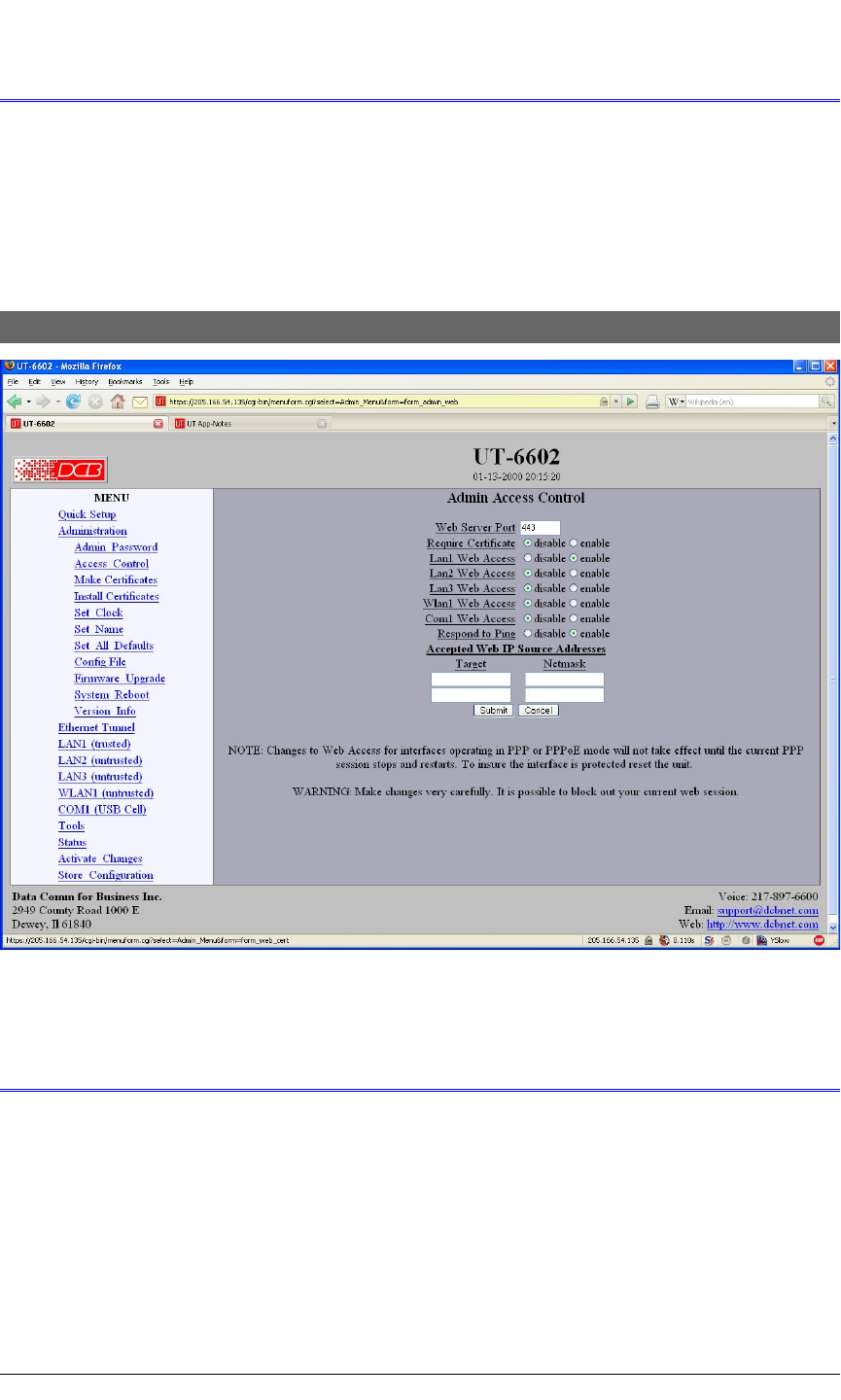
Task: Click the red Adblock status icon
Action: tap(820, 940)
